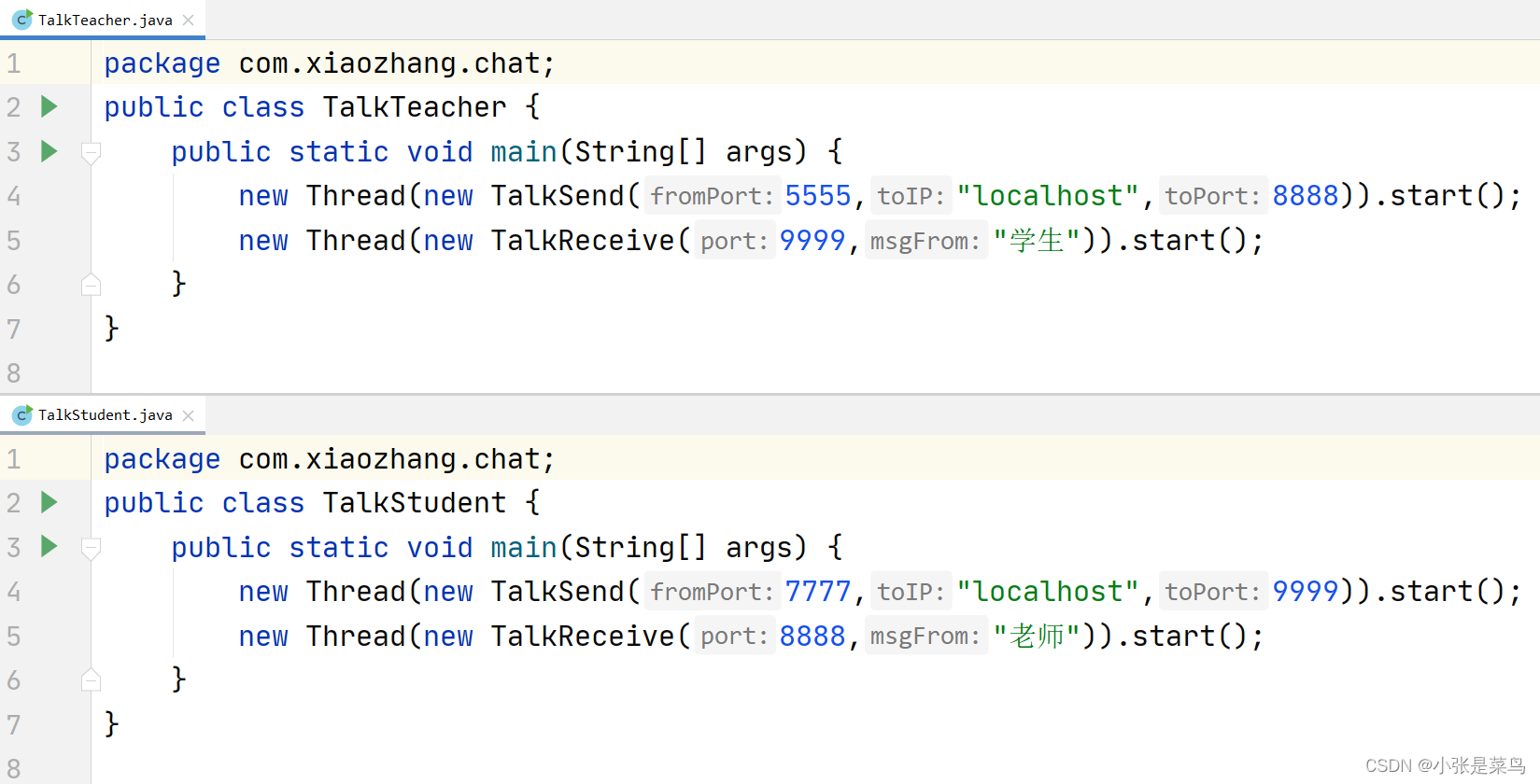Click toPort value 9999 in TalkStudent
Viewport: 1540px width, 784px height.
click(1306, 591)
